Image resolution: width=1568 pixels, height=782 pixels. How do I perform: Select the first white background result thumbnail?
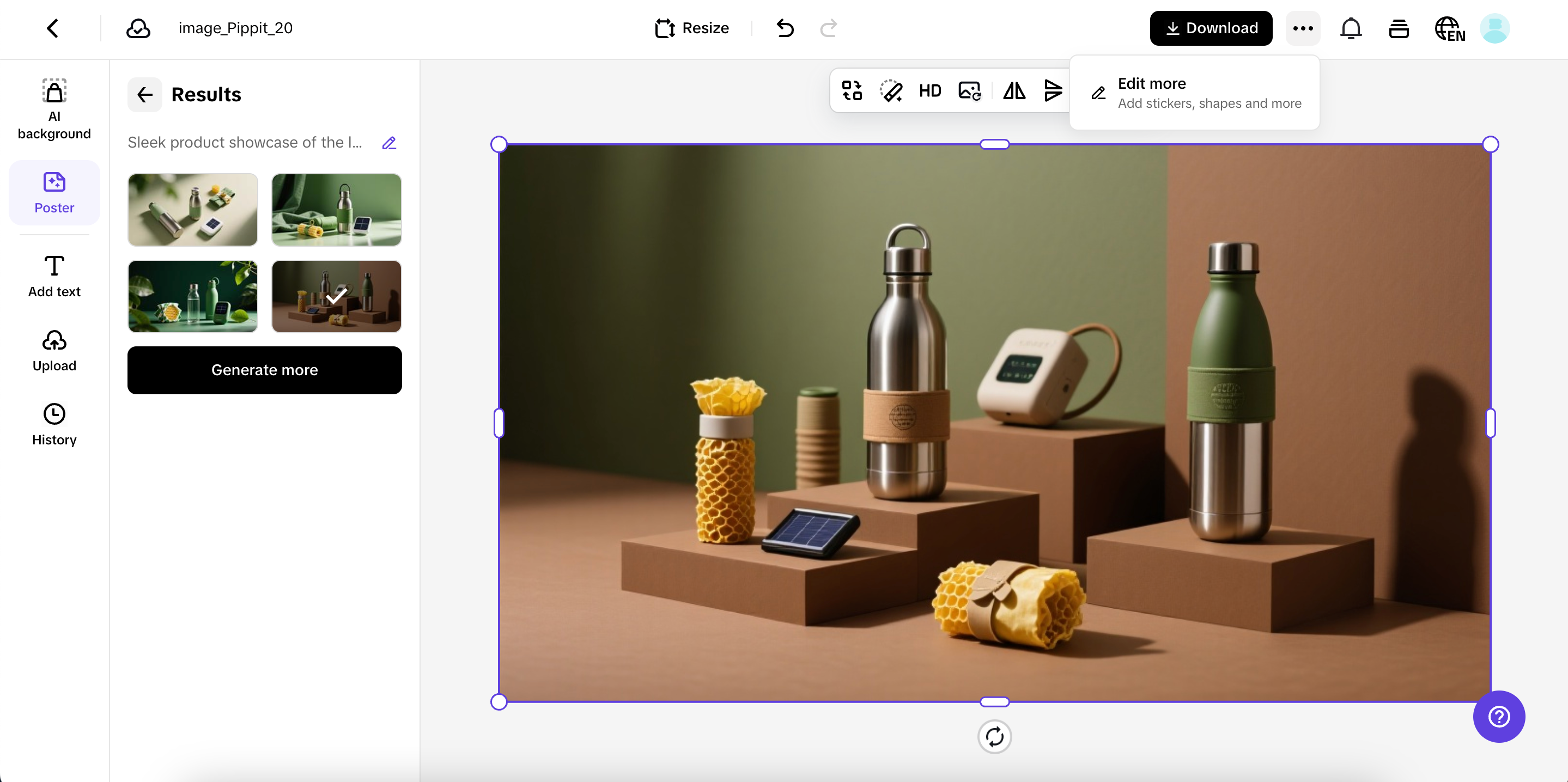click(192, 210)
